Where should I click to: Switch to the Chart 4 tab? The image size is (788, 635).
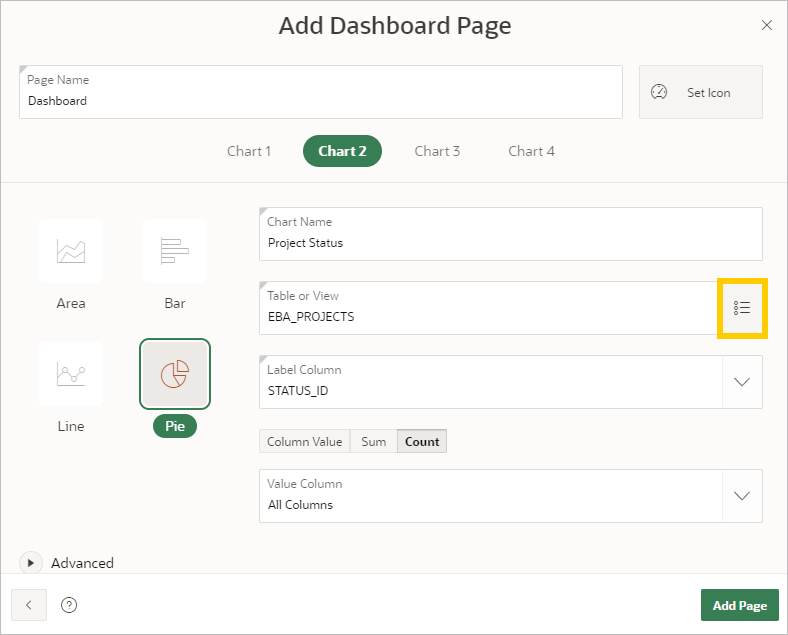[x=531, y=151]
